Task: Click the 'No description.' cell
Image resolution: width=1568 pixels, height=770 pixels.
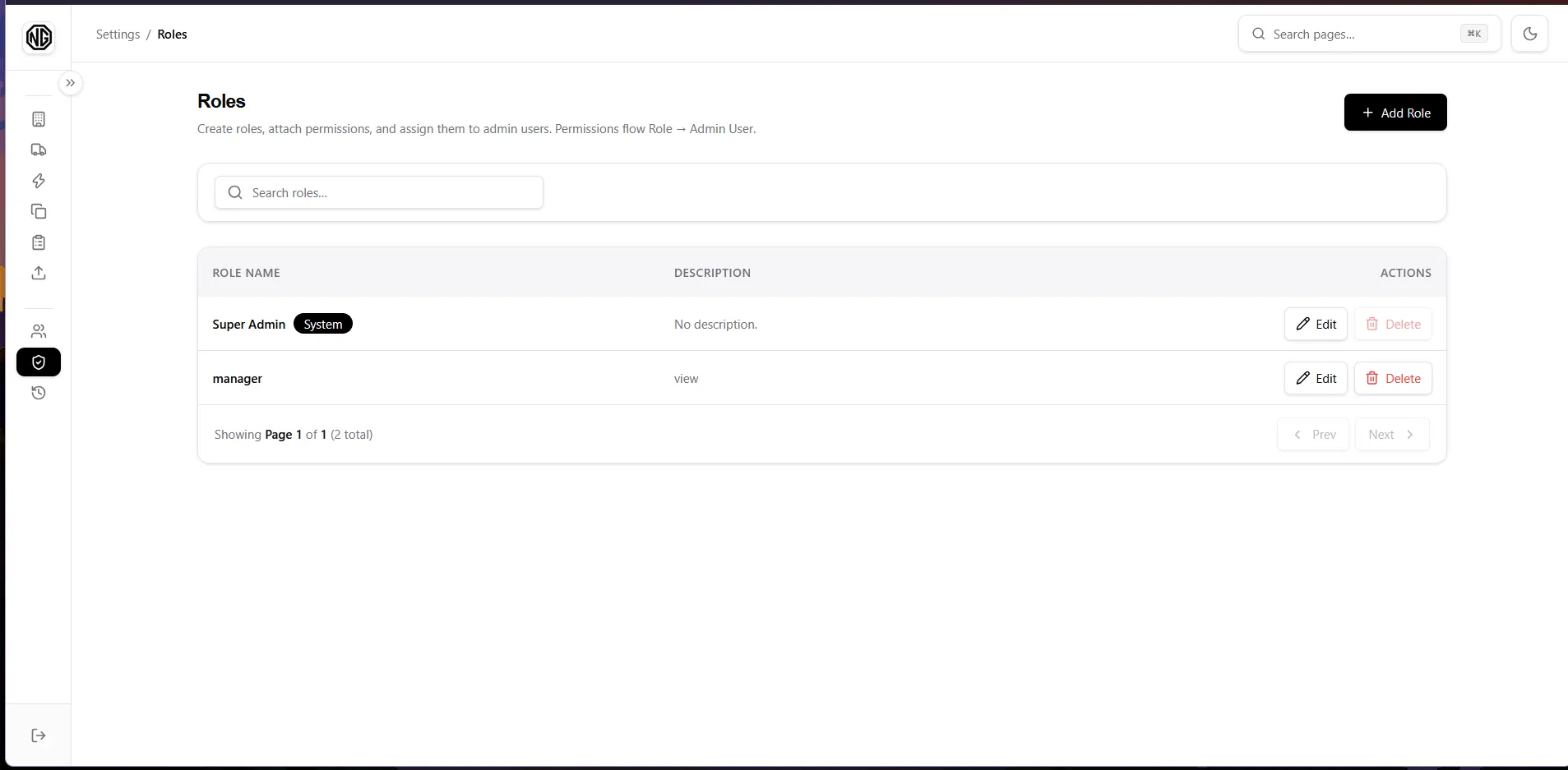Action: 715,325
